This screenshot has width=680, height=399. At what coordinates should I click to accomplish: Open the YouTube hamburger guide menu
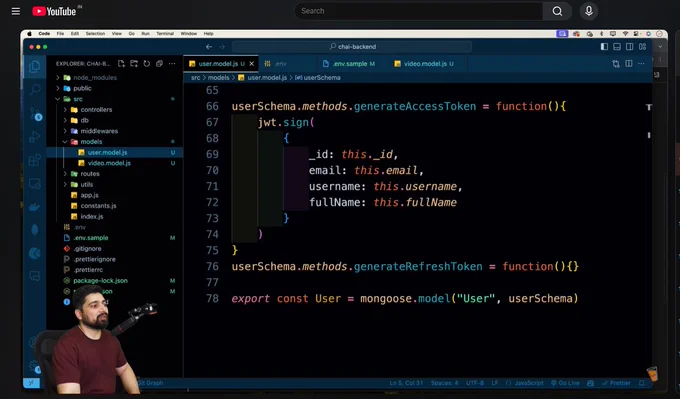(x=16, y=11)
